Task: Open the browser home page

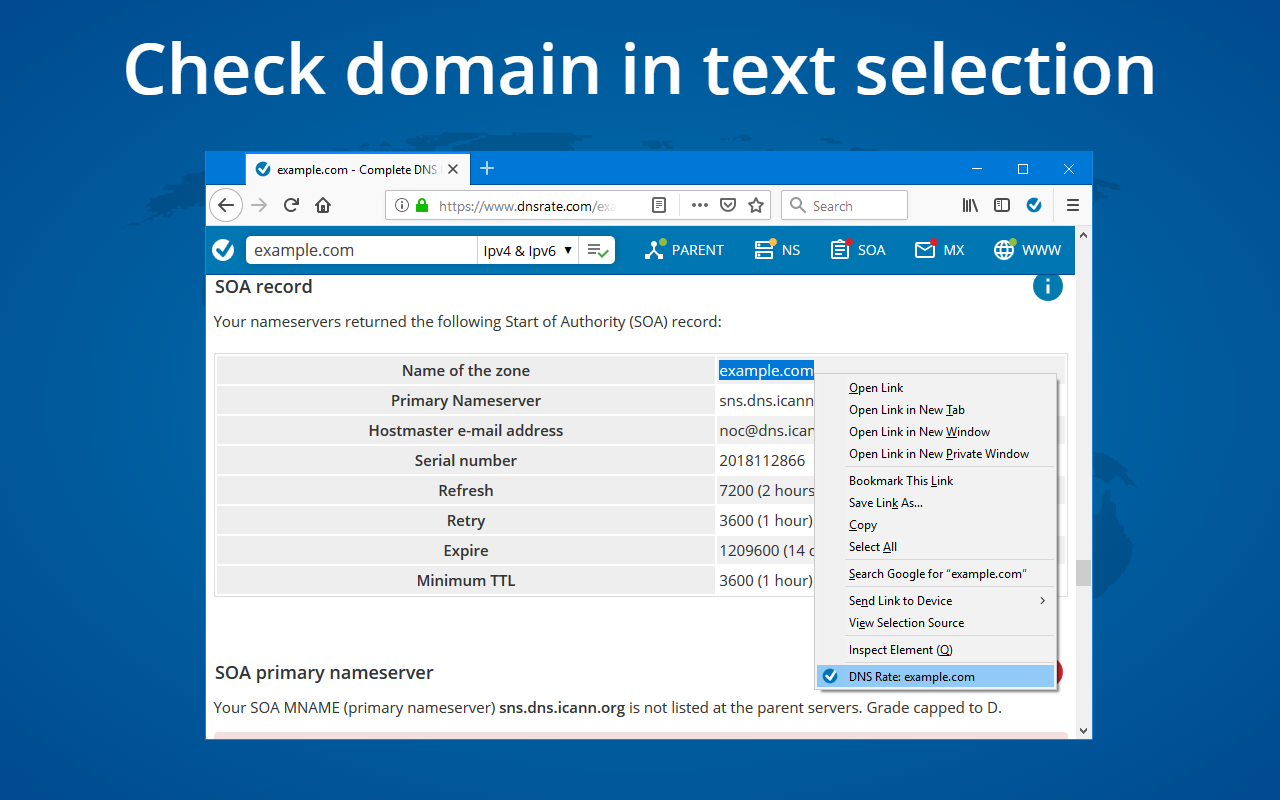Action: click(323, 205)
